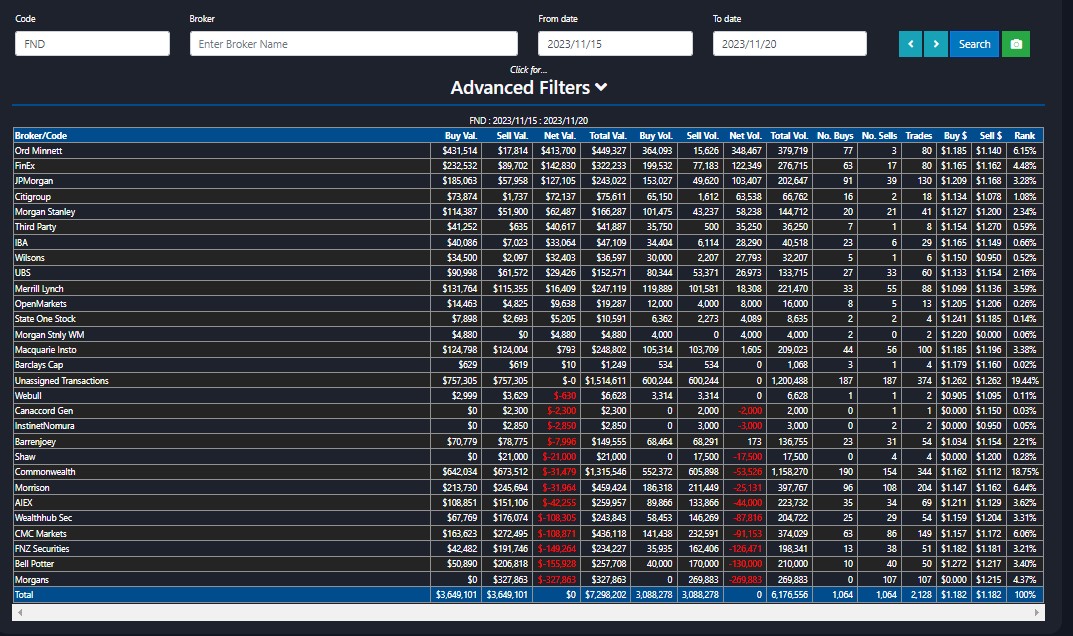This screenshot has height=636, width=1073.
Task: Sort by the Total Vol. column header
Action: pyautogui.click(x=789, y=136)
